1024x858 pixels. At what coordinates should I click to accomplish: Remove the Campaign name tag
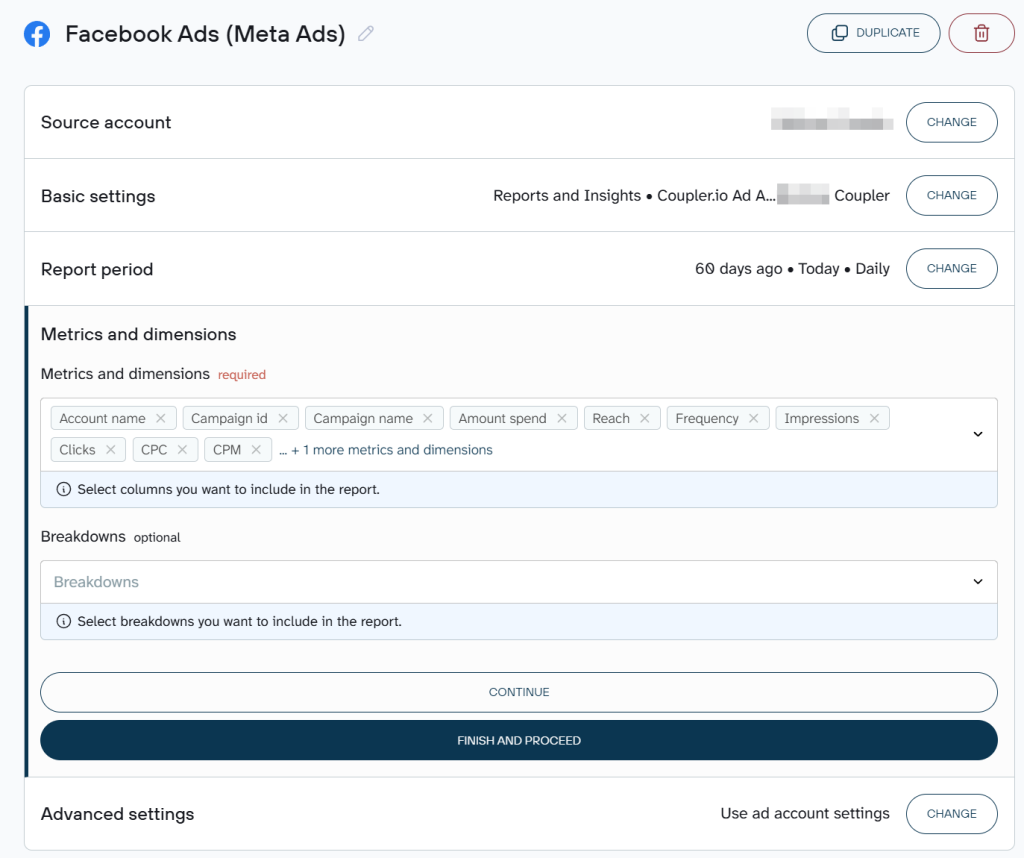click(428, 418)
